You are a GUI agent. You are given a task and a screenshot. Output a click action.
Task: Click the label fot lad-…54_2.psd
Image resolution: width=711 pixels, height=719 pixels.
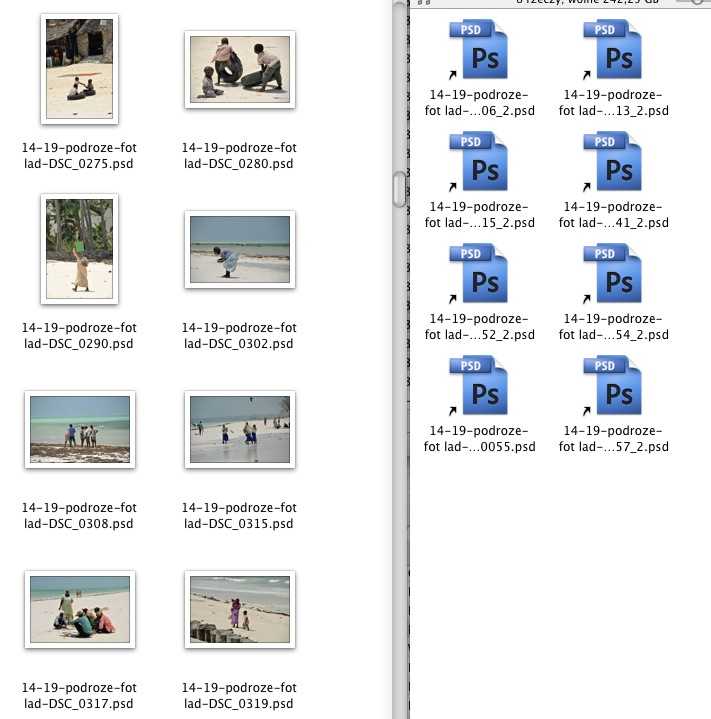[613, 335]
